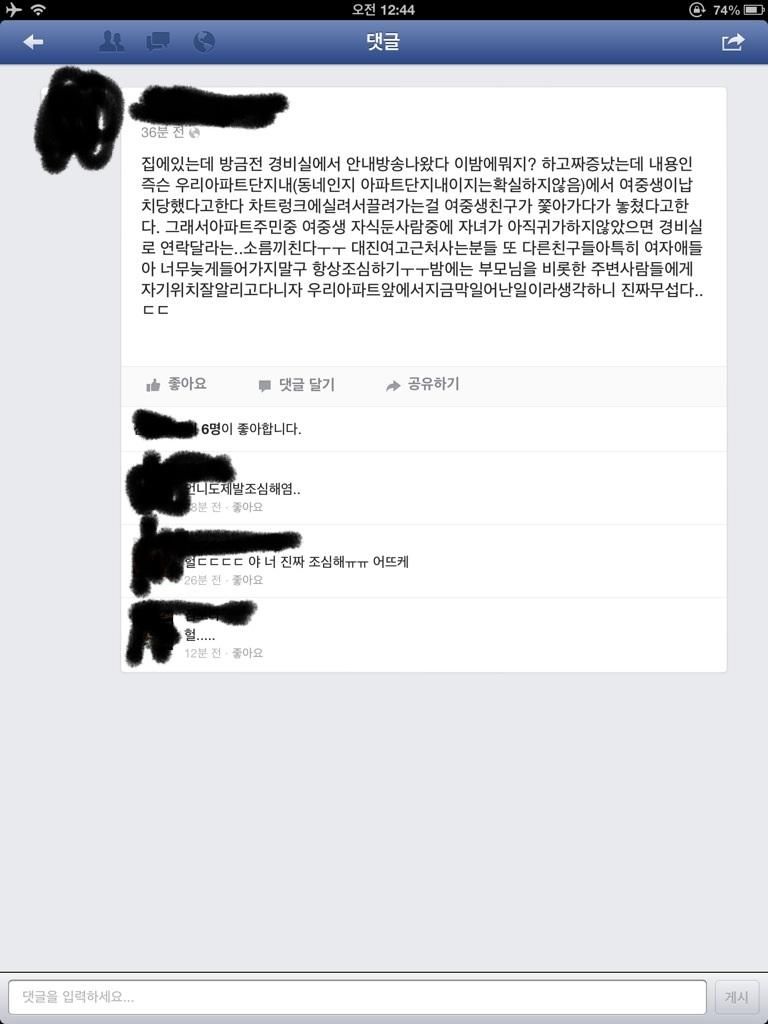Click the 게시 post button

(737, 997)
